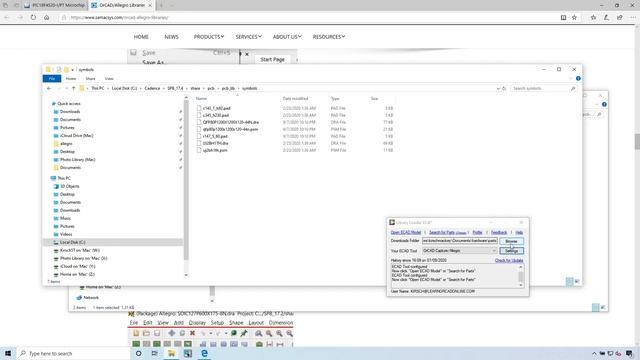Click New file icon in Allegro toolbar

click(x=136, y=333)
